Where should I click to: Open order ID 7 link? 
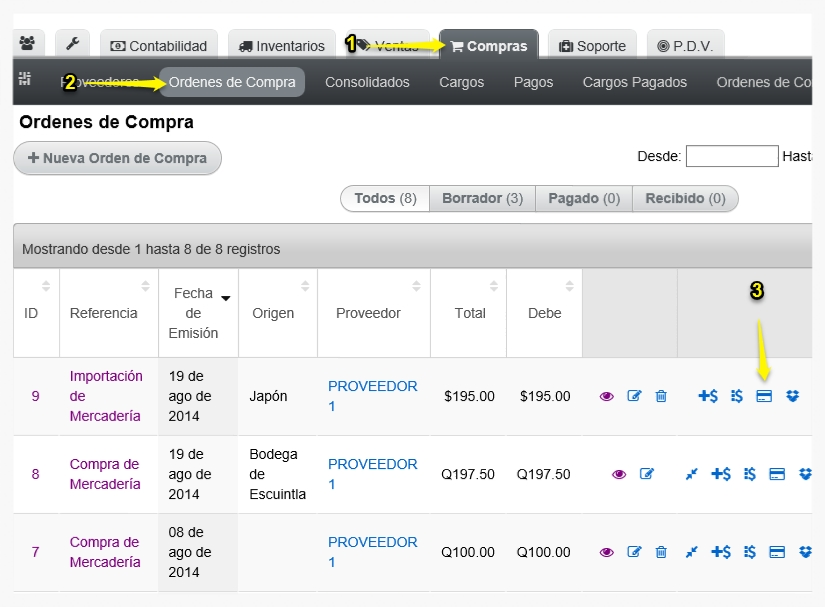click(35, 552)
